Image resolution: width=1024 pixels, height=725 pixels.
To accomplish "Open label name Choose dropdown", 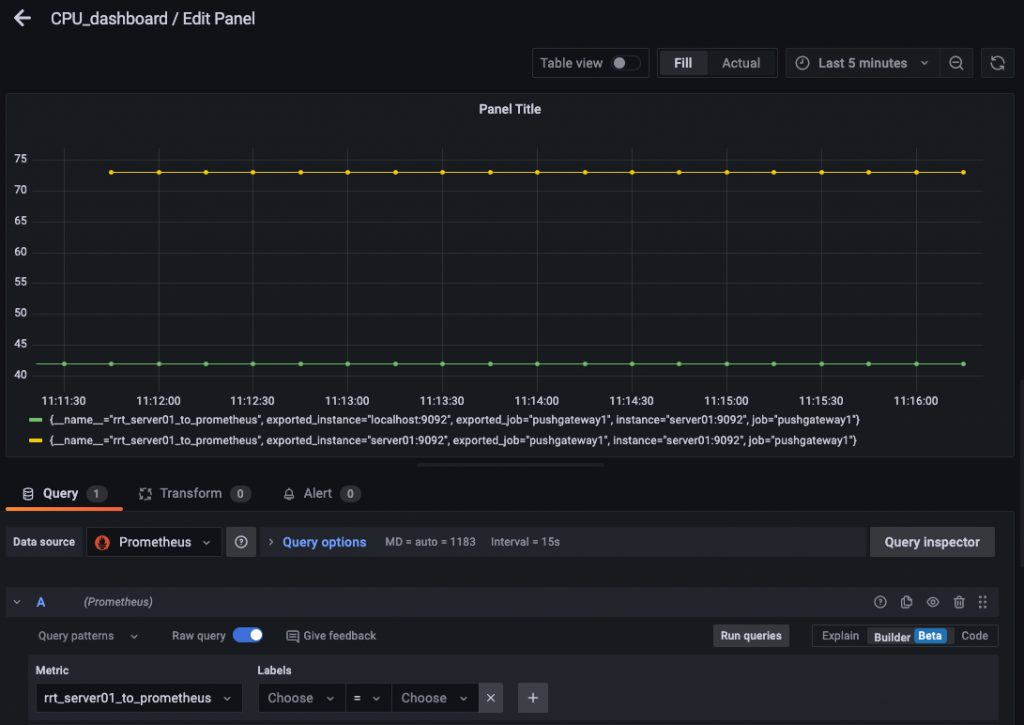I will 301,698.
